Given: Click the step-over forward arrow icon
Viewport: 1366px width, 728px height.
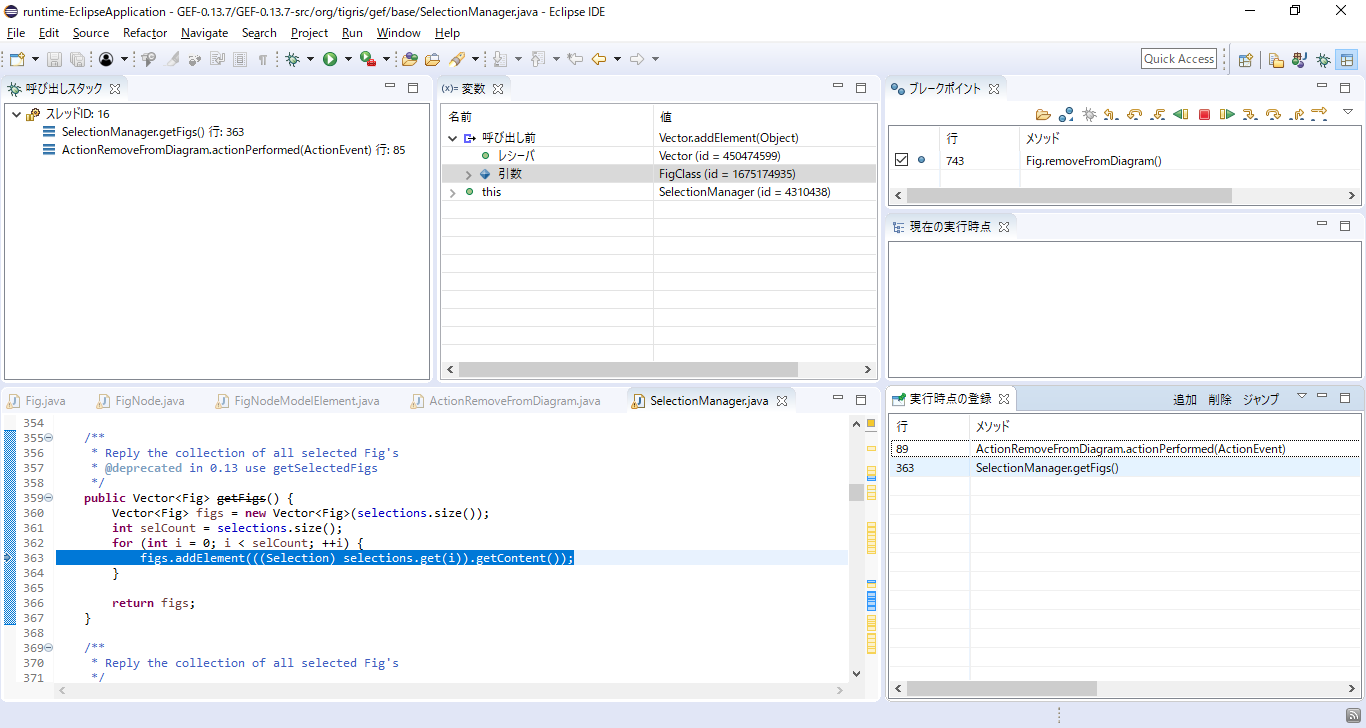Looking at the screenshot, I should tap(1273, 114).
